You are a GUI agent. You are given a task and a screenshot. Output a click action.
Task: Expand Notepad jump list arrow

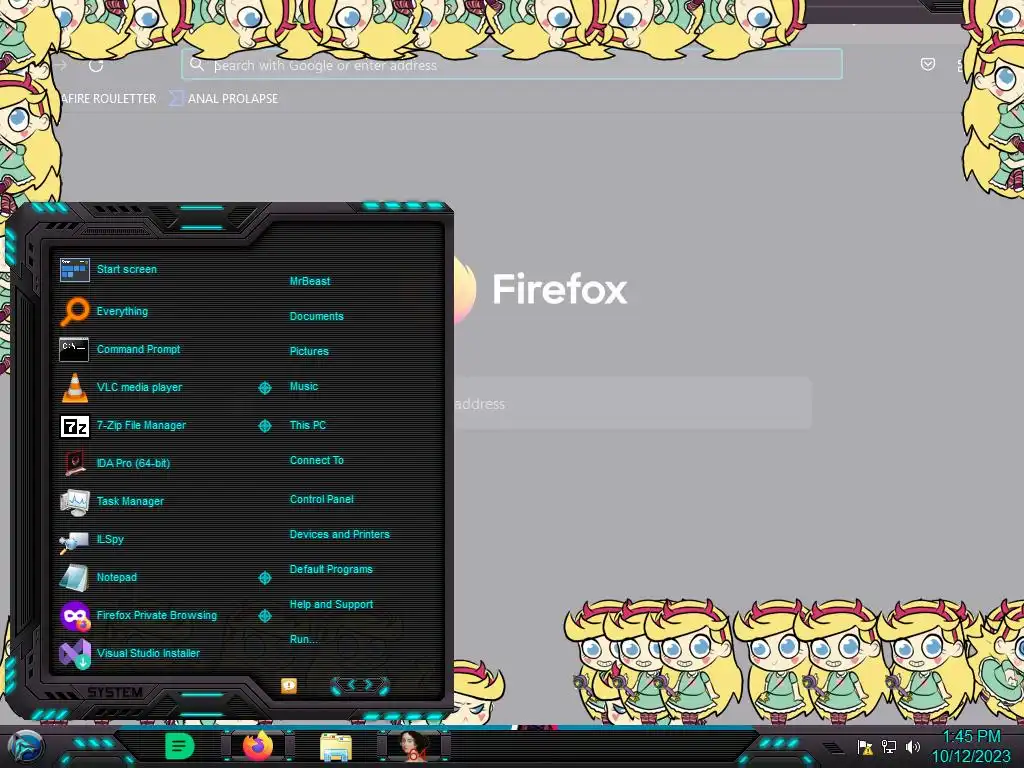[x=264, y=578]
